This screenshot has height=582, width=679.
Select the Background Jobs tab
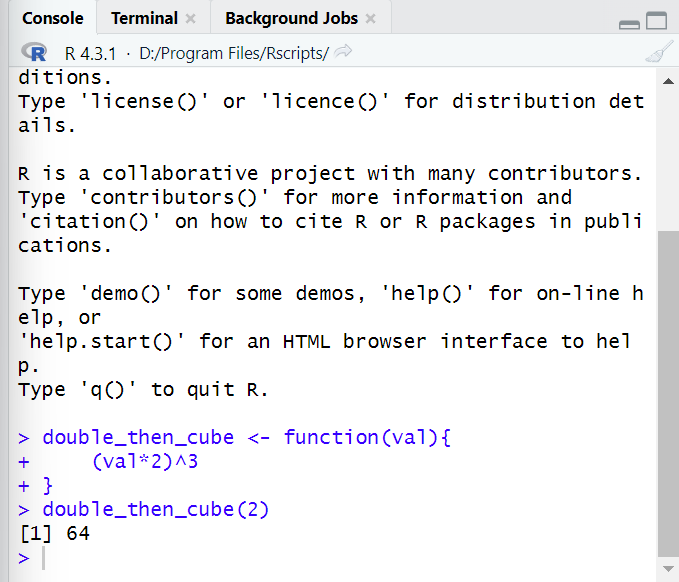point(290,19)
